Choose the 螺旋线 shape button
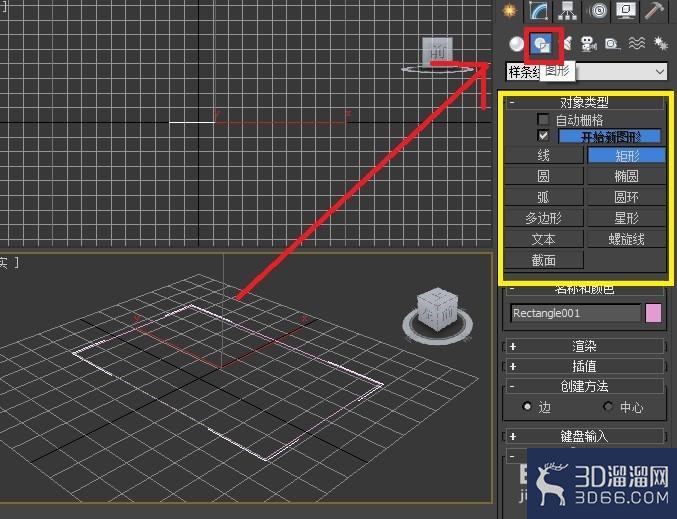677x519 pixels. coord(627,239)
